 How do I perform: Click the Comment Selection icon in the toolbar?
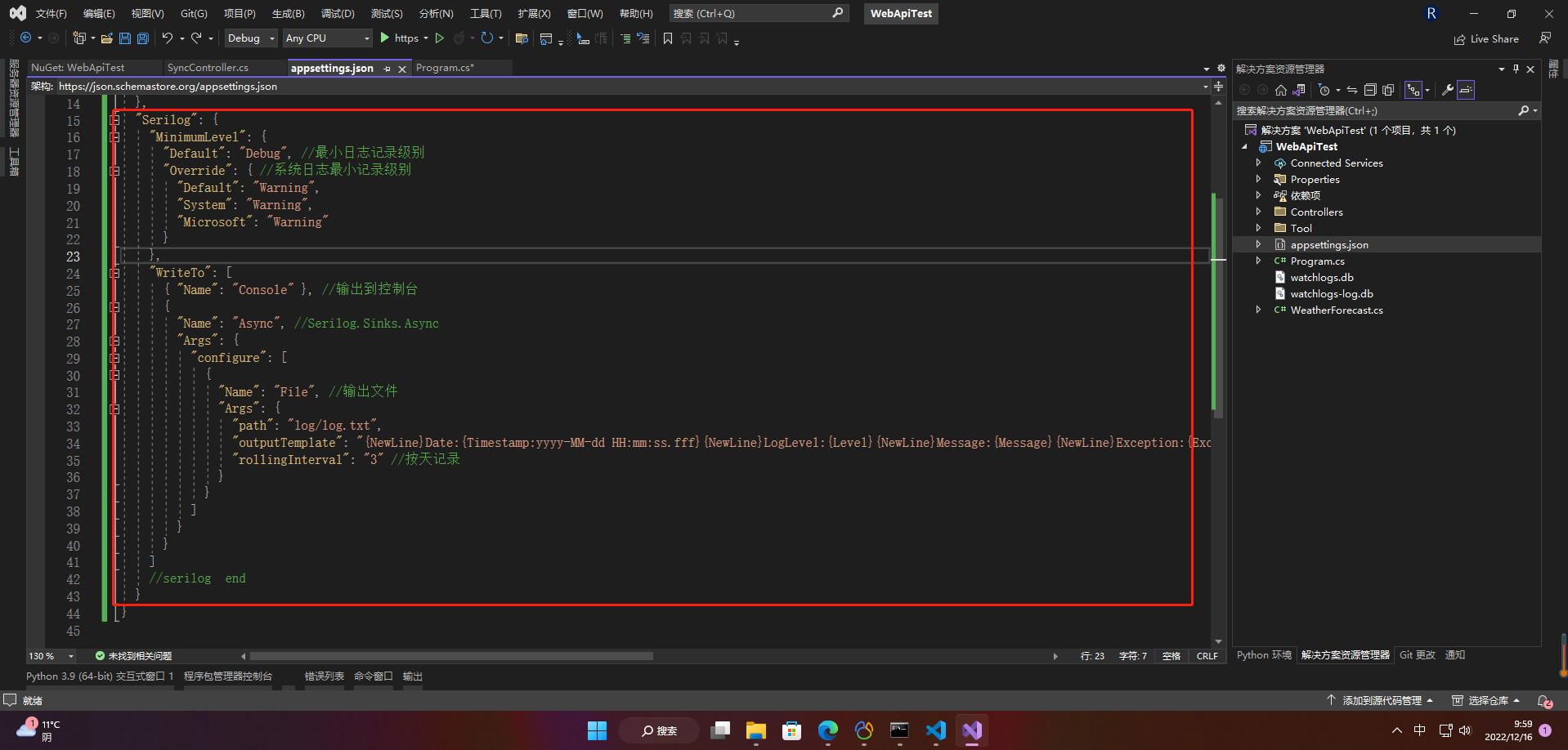[625, 38]
